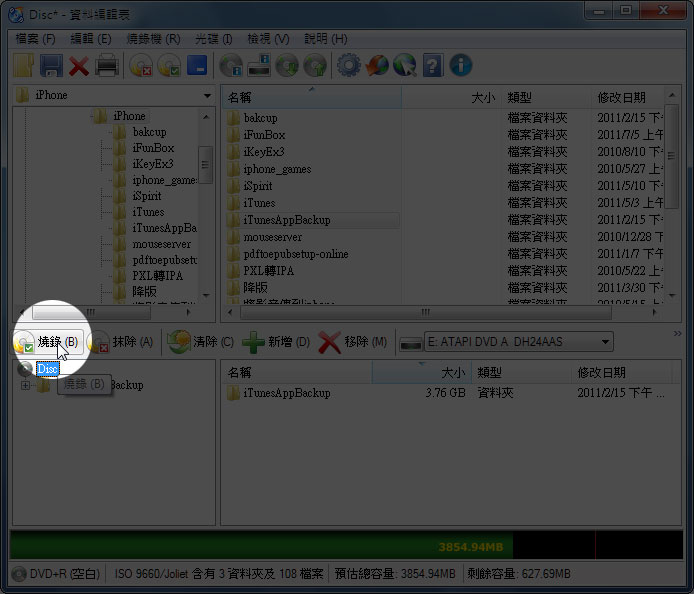The height and width of the screenshot is (594, 694).
Task: Open settings with the gear icon
Action: click(x=349, y=66)
